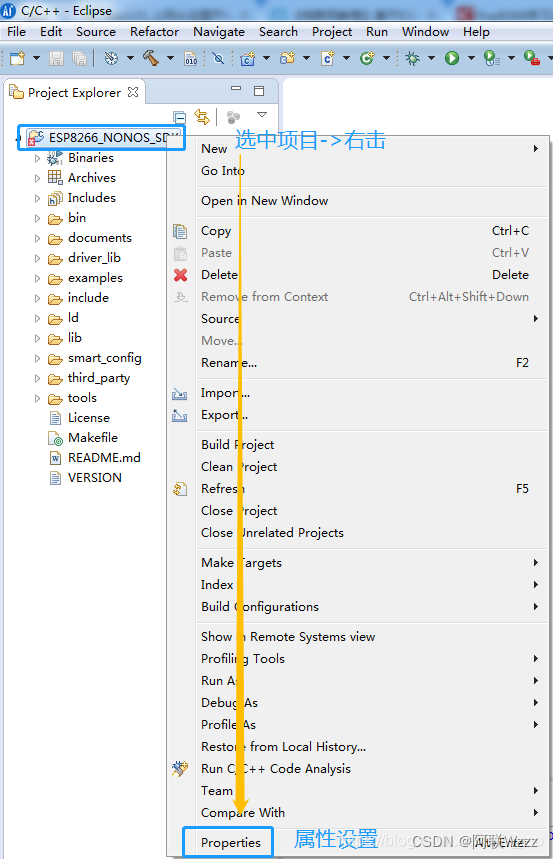Click the Debug bug icon
The image size is (553, 859).
click(x=412, y=58)
